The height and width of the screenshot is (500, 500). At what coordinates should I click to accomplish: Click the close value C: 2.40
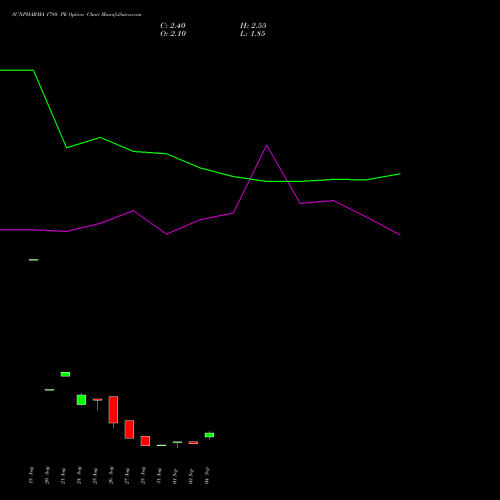click(x=173, y=26)
